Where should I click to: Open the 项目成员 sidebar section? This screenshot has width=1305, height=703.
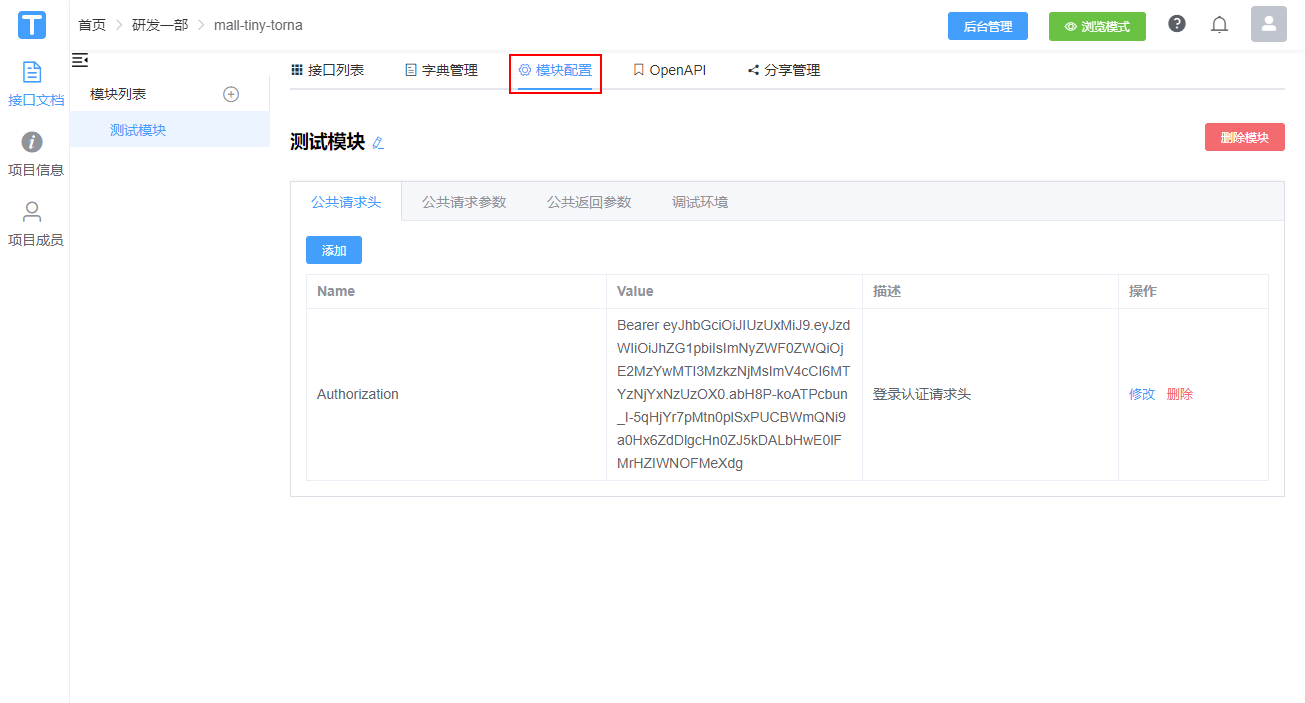point(35,224)
